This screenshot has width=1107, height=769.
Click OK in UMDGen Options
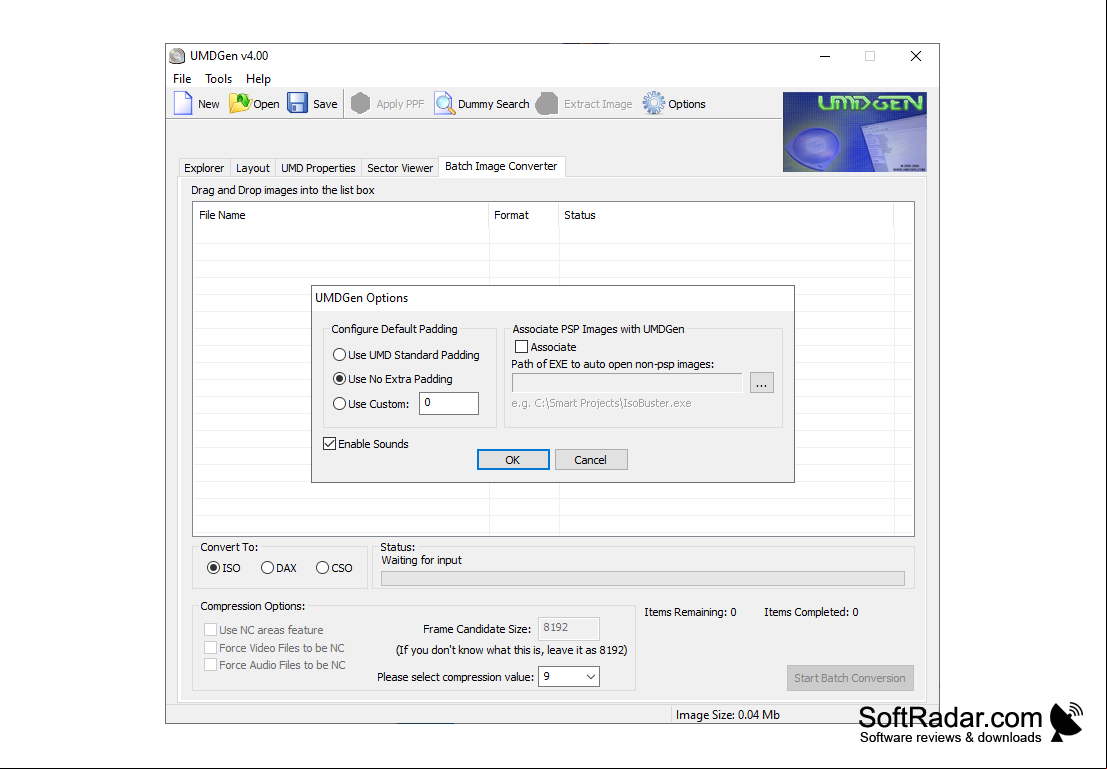click(x=513, y=460)
